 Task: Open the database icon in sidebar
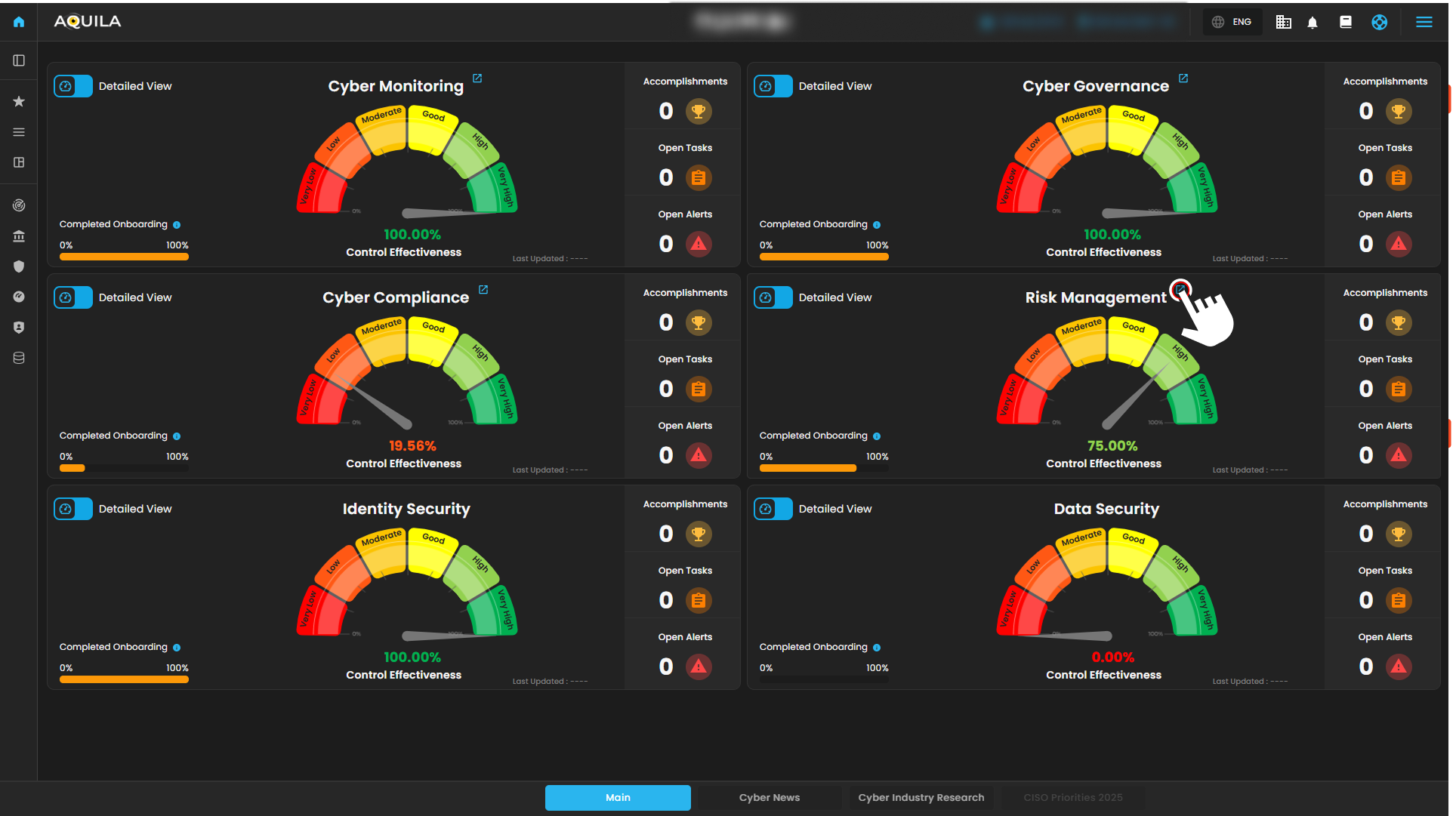pyautogui.click(x=19, y=358)
